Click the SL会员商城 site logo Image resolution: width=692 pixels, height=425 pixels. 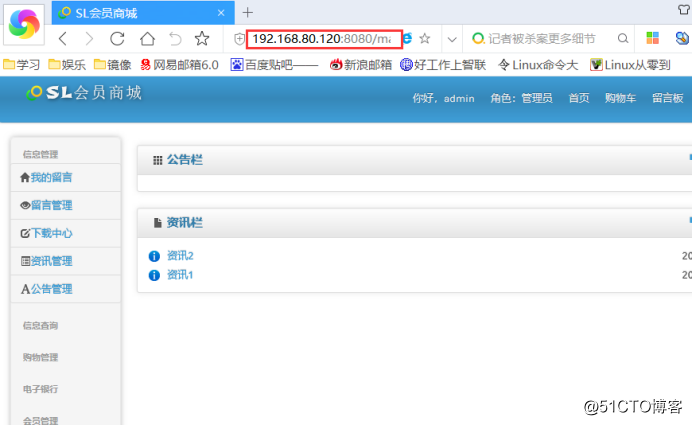pyautogui.click(x=84, y=93)
